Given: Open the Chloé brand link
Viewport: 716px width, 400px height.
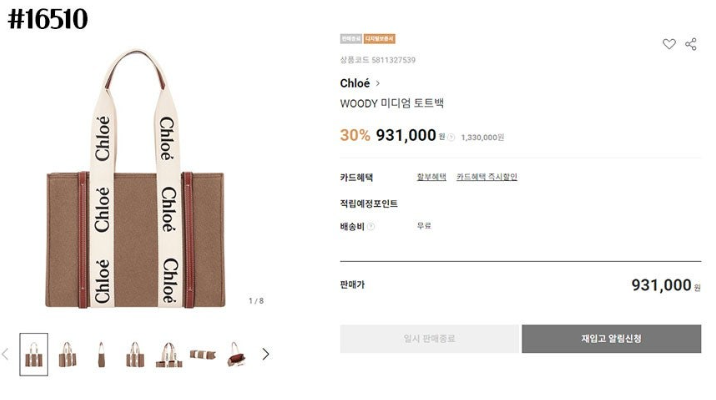Looking at the screenshot, I should 355,83.
